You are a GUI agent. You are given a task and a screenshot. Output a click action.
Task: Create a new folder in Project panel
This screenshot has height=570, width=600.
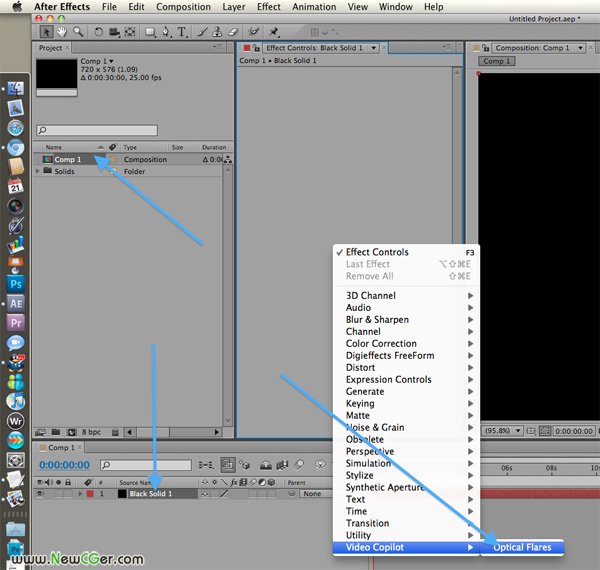[x=56, y=432]
